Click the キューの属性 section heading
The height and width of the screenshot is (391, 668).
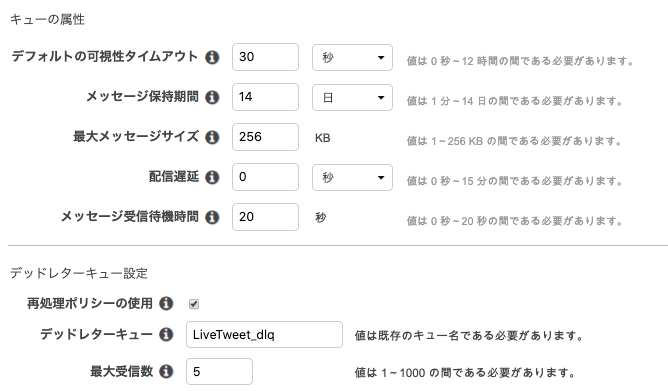[x=47, y=20]
